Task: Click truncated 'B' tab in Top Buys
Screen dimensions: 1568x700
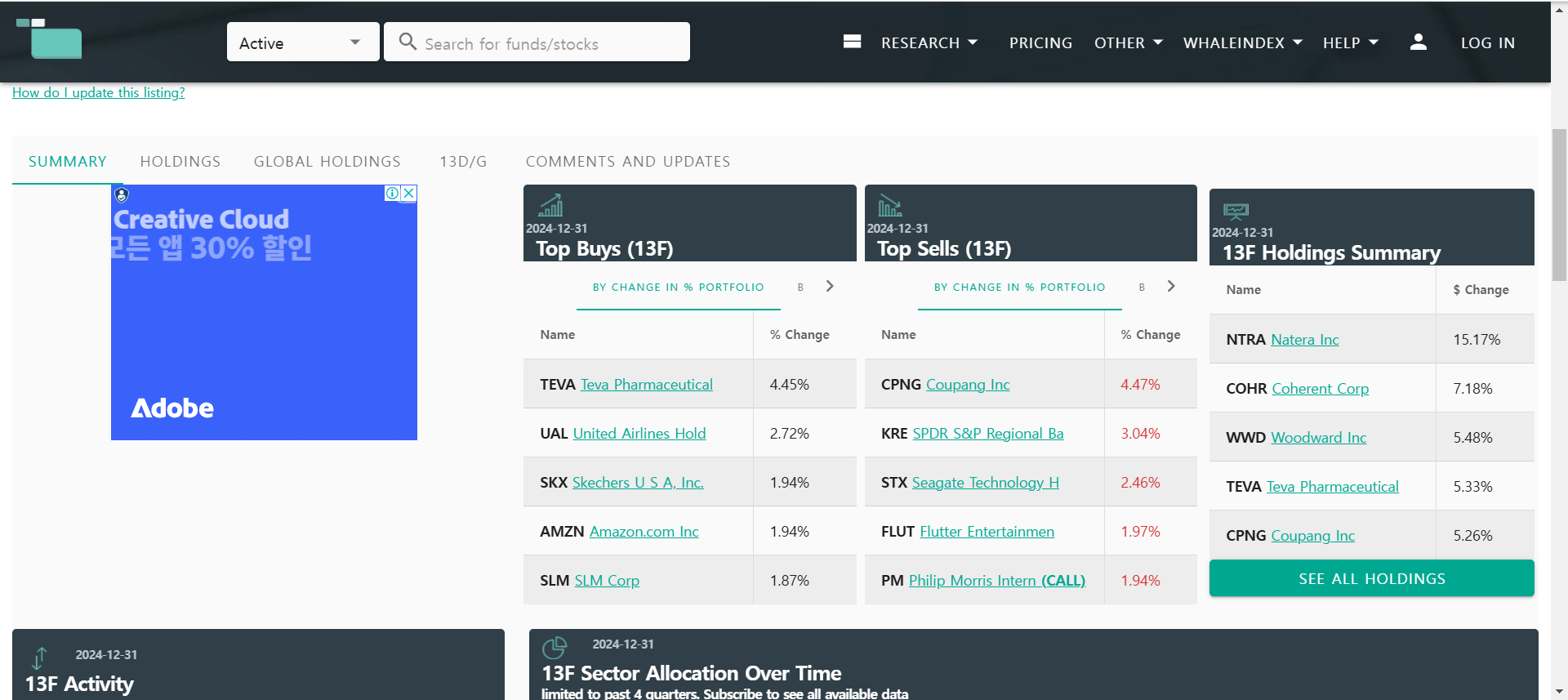Action: (800, 287)
